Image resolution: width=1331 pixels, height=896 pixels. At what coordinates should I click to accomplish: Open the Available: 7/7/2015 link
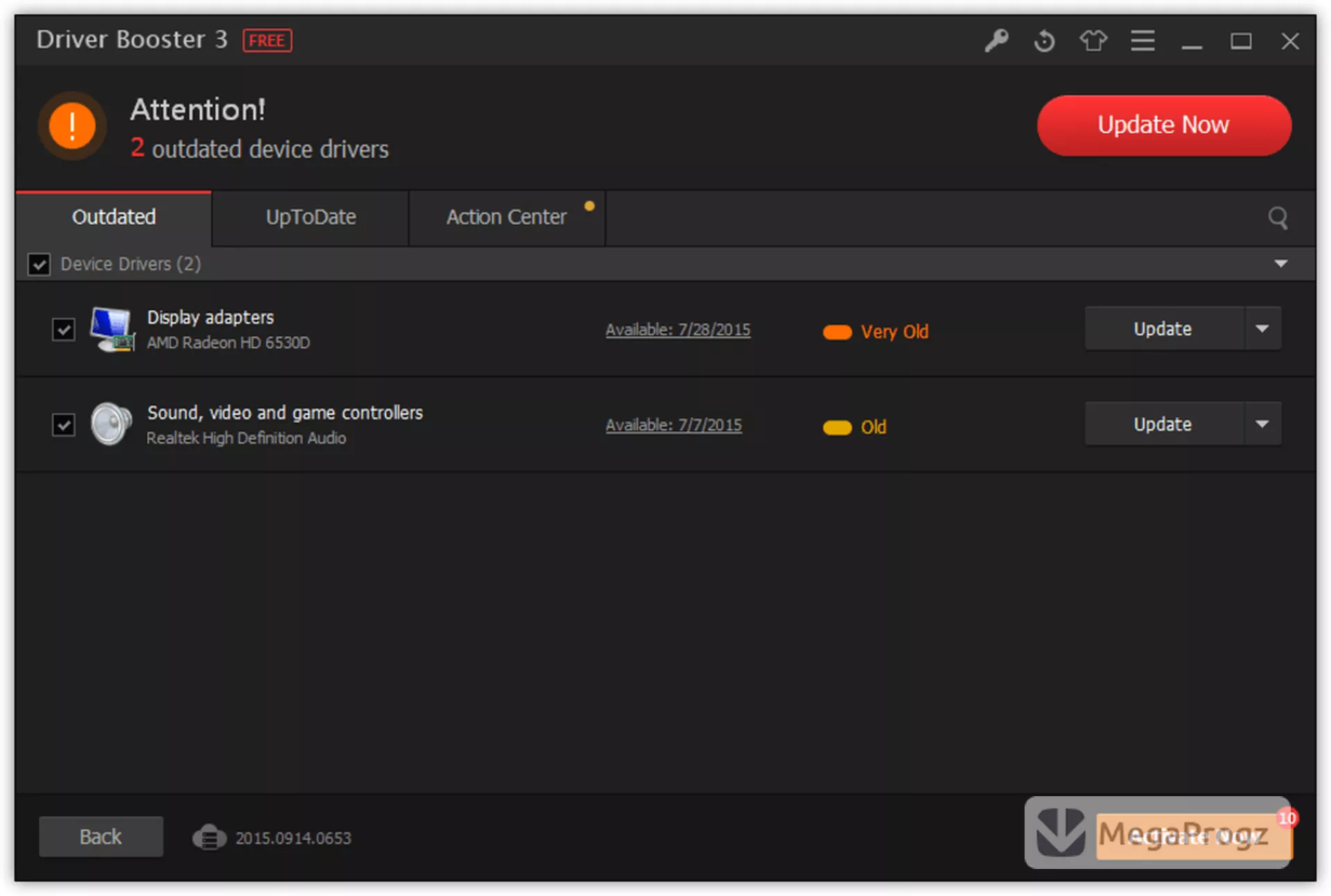coord(673,425)
